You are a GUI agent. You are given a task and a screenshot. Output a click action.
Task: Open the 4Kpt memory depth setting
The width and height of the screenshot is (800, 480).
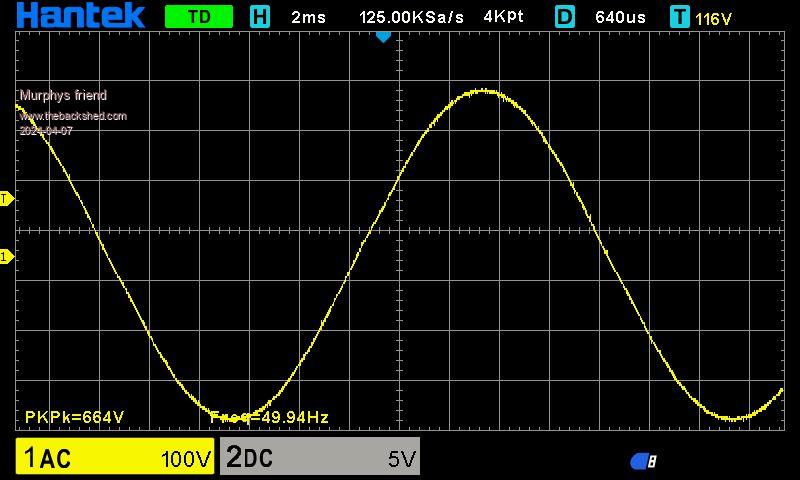(503, 17)
